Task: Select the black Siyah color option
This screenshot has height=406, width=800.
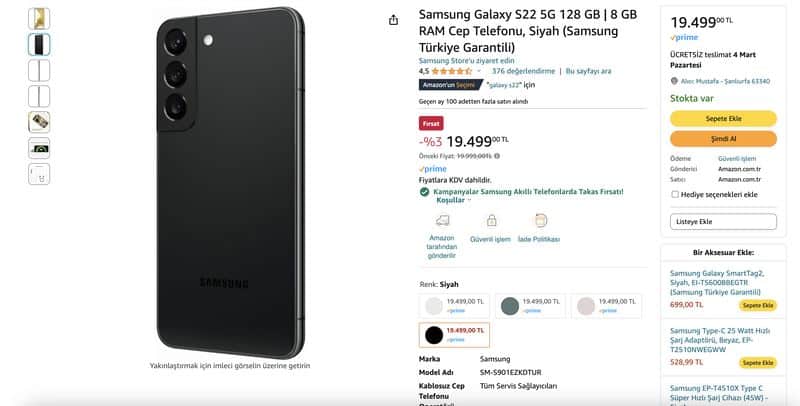Action: (x=454, y=335)
